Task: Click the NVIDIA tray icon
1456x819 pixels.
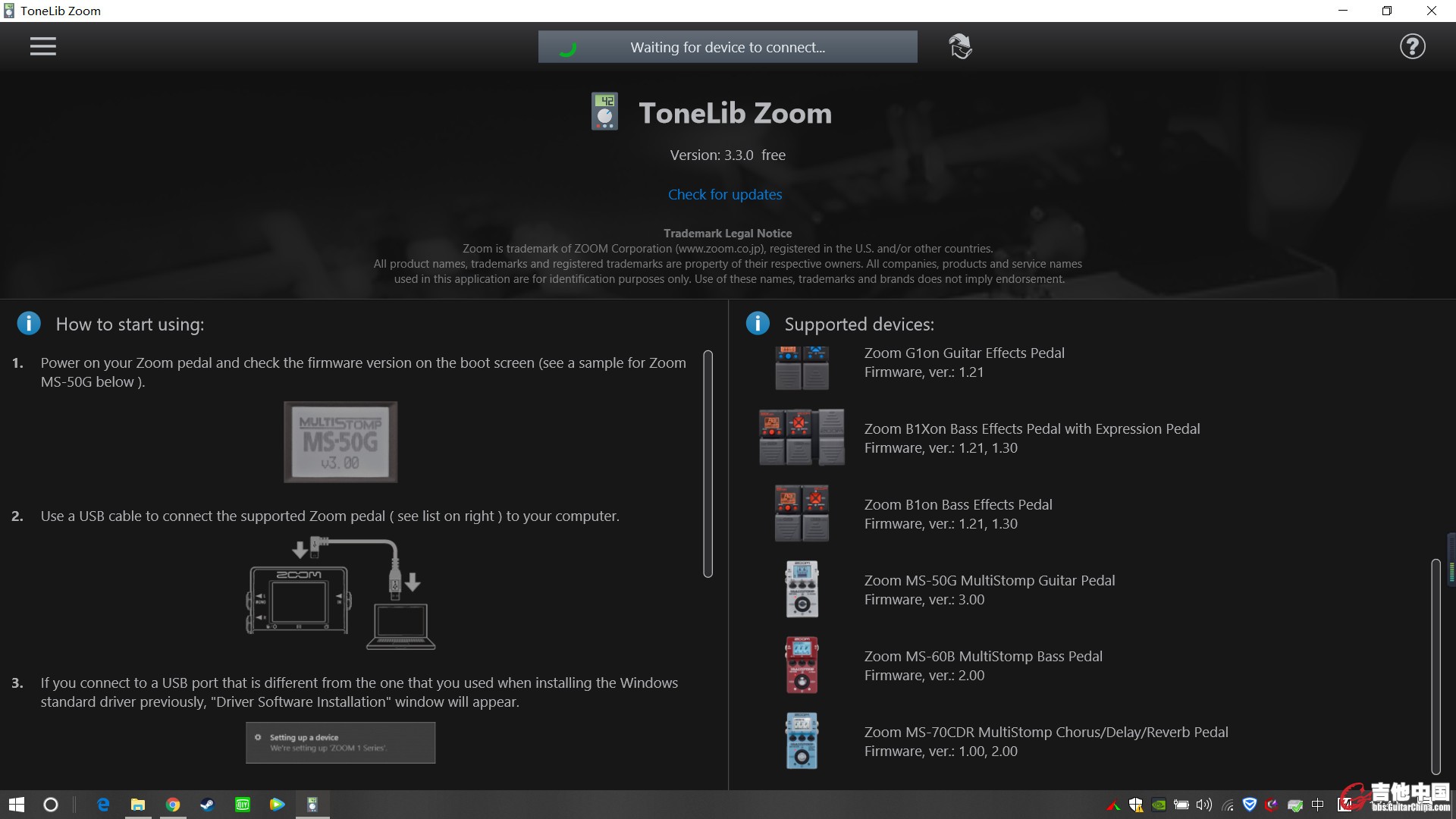Action: (x=1159, y=805)
